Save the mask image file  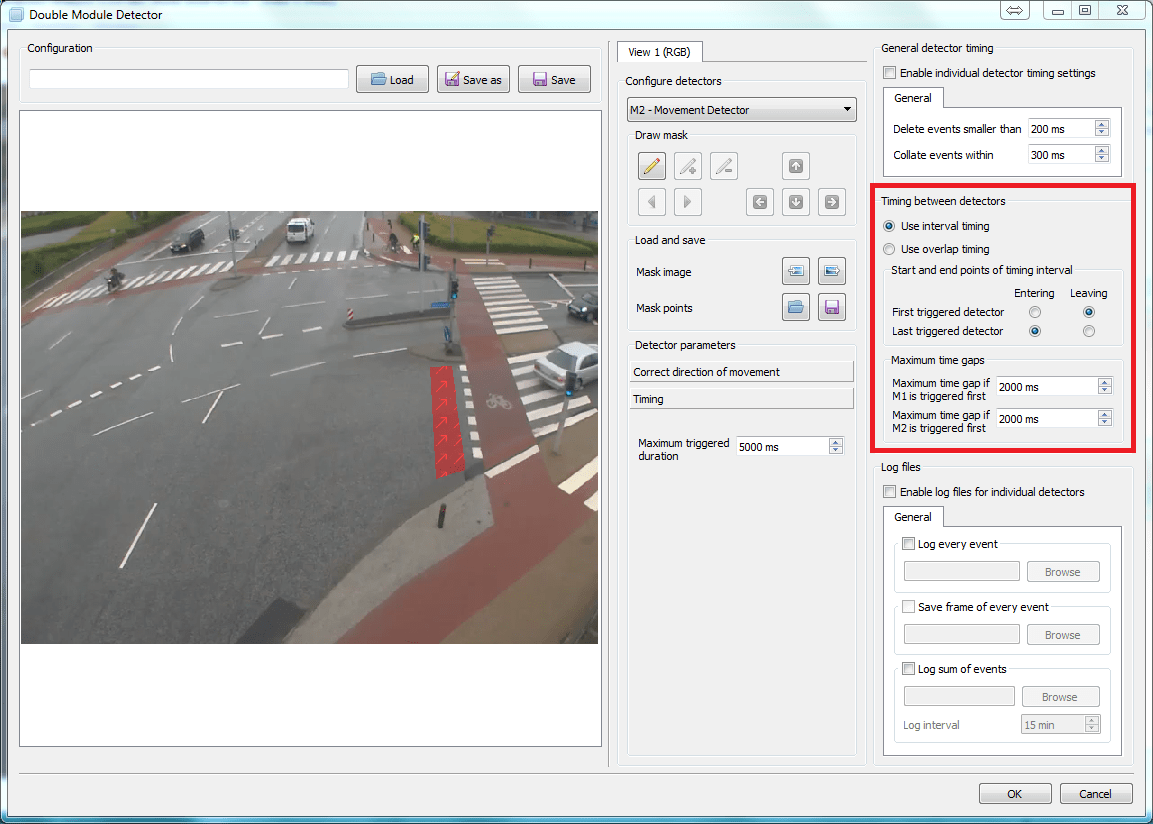point(832,271)
